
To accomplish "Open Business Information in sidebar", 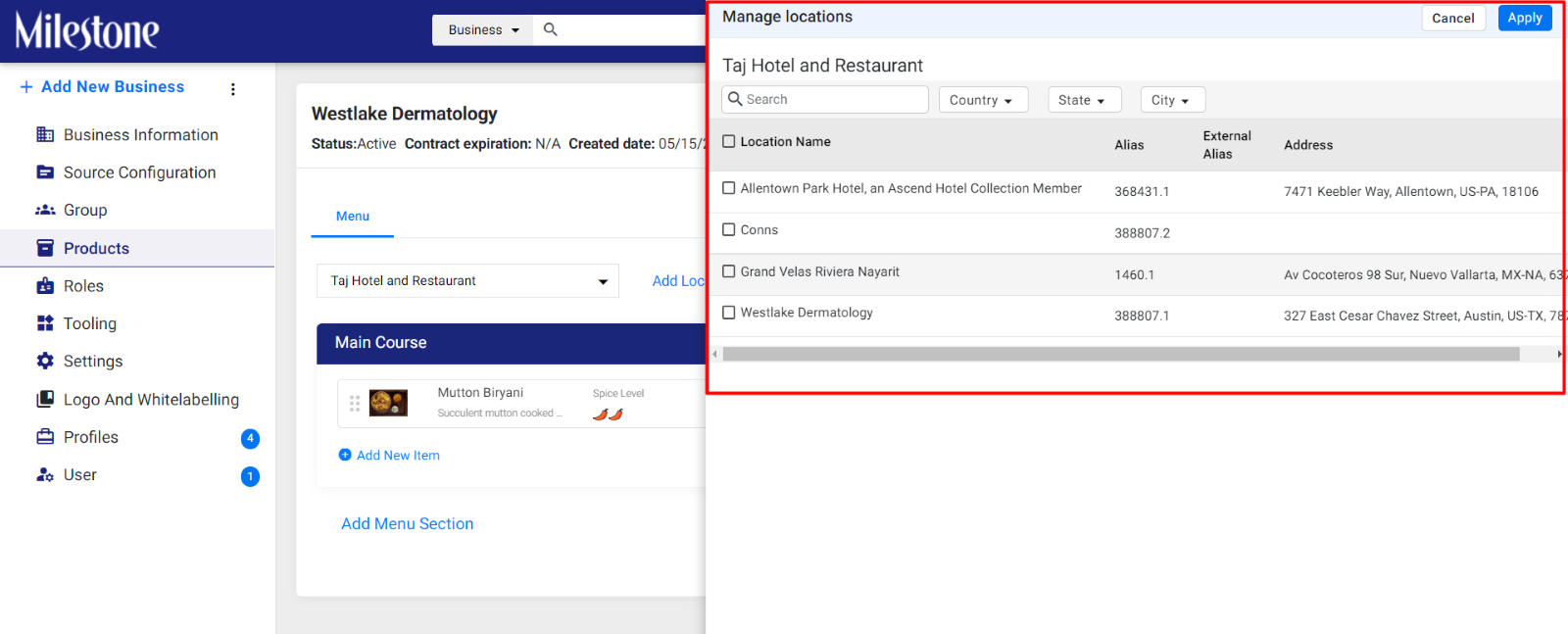I will point(140,135).
